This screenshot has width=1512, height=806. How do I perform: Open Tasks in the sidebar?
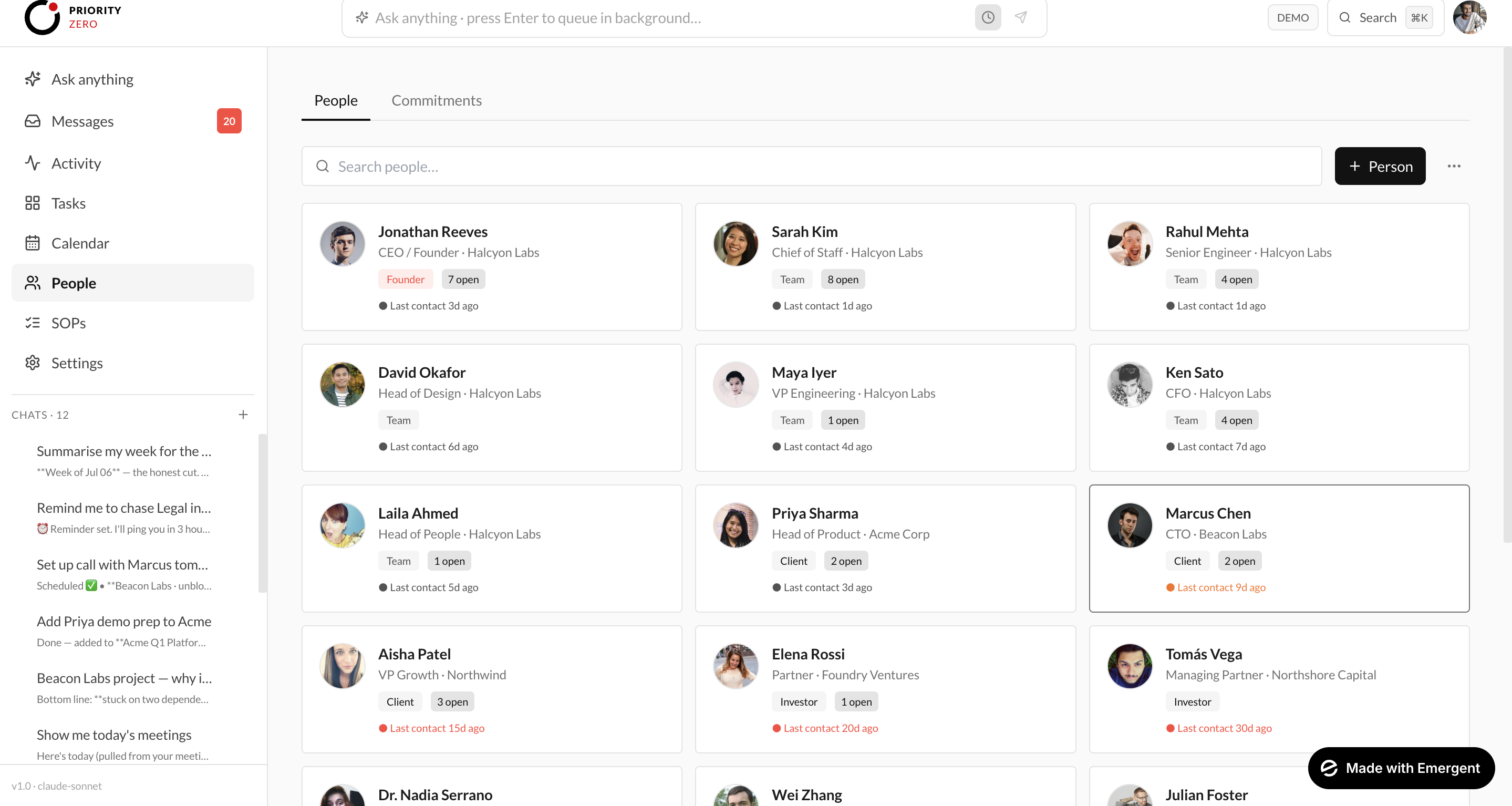click(132, 203)
